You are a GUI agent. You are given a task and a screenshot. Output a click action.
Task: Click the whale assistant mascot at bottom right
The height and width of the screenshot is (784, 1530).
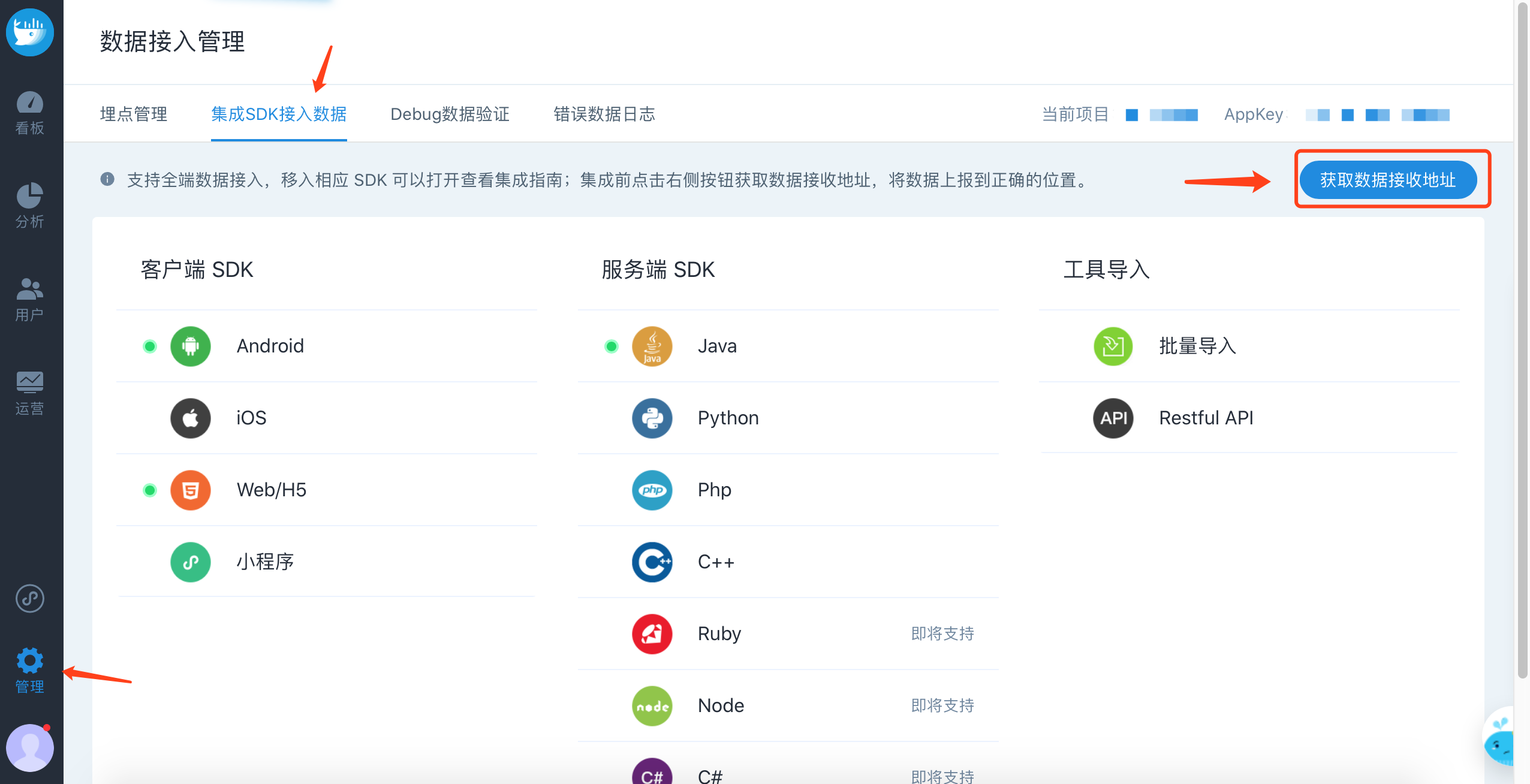tap(1499, 737)
